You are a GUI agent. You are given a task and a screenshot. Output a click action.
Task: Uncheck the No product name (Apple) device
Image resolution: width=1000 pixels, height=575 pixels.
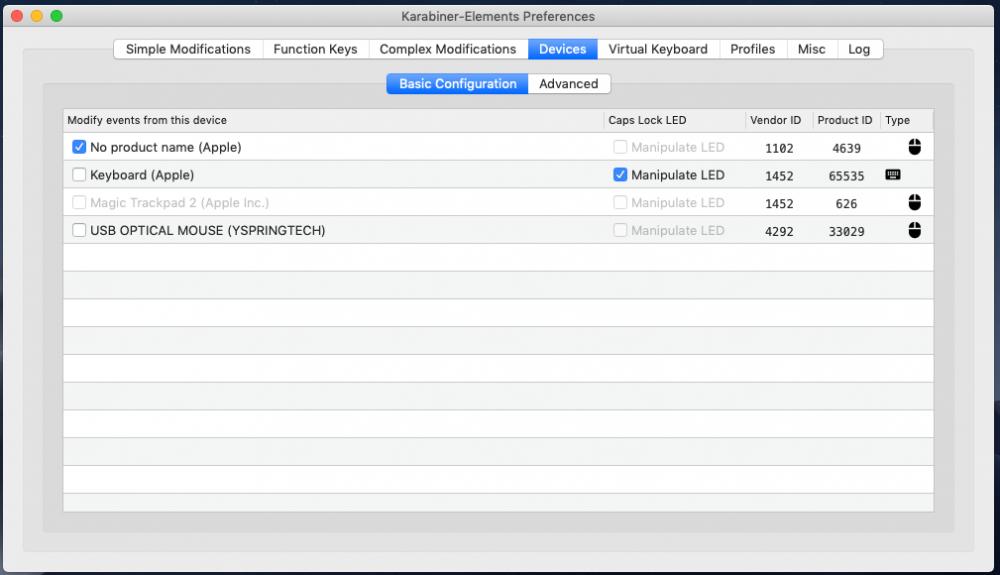coord(80,147)
